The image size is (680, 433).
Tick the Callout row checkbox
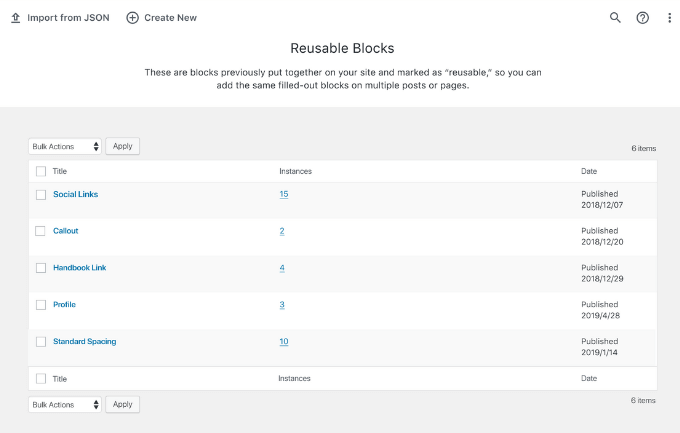click(x=40, y=231)
